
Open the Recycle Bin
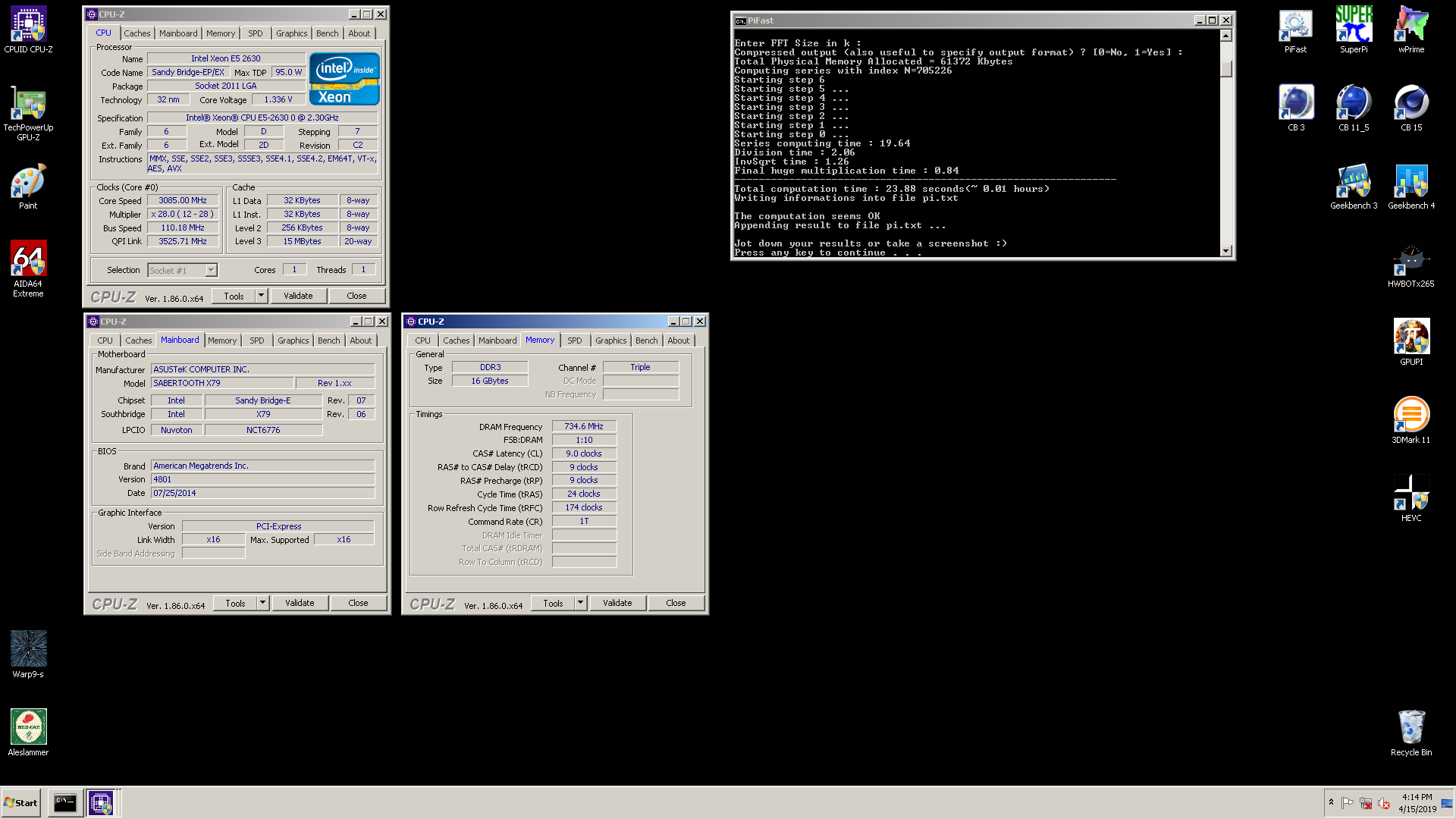tap(1411, 733)
